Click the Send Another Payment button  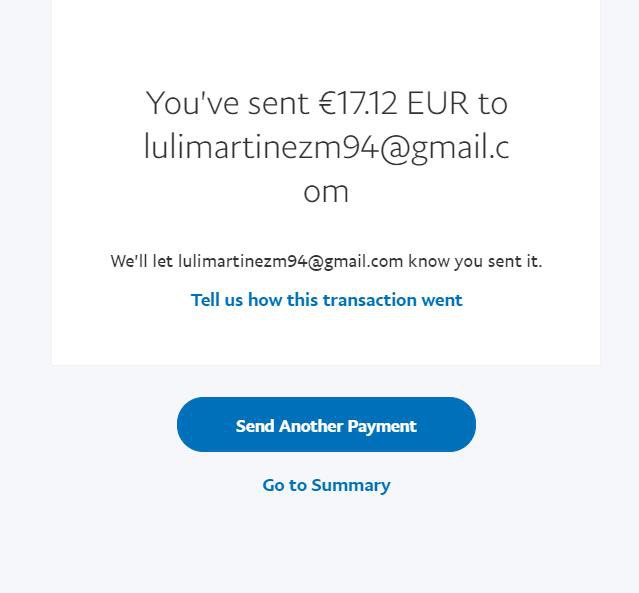(326, 425)
